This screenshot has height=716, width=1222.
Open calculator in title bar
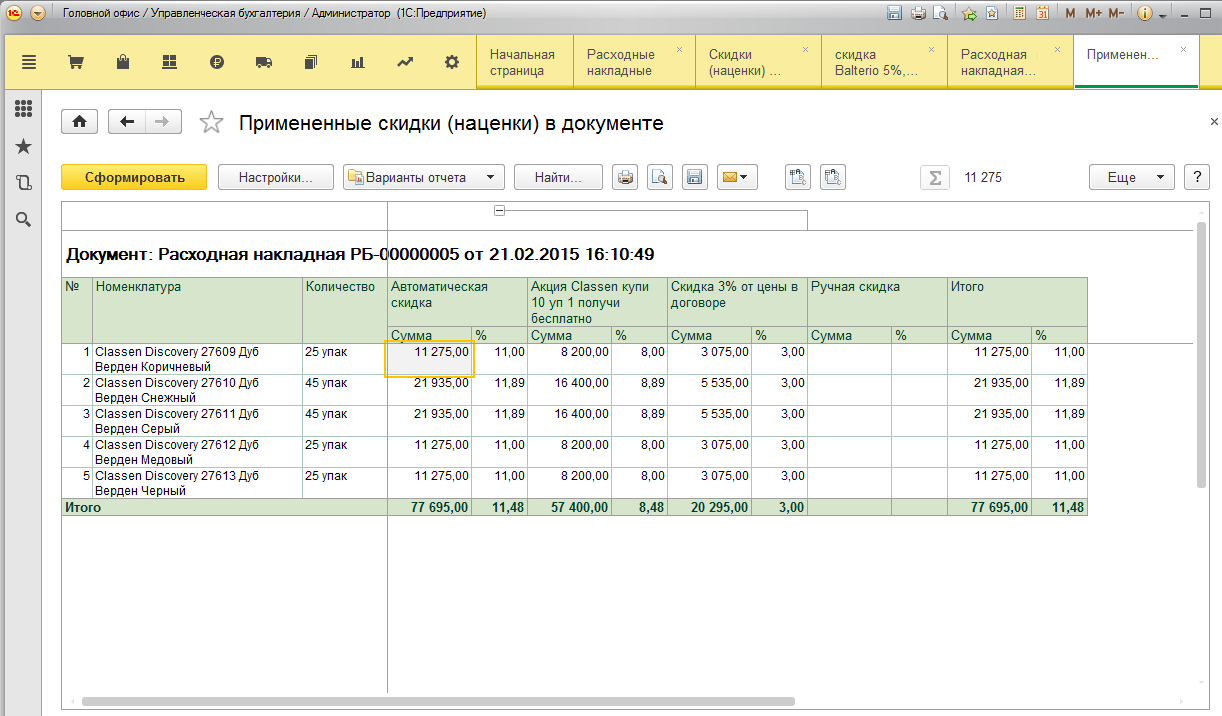pos(1019,14)
